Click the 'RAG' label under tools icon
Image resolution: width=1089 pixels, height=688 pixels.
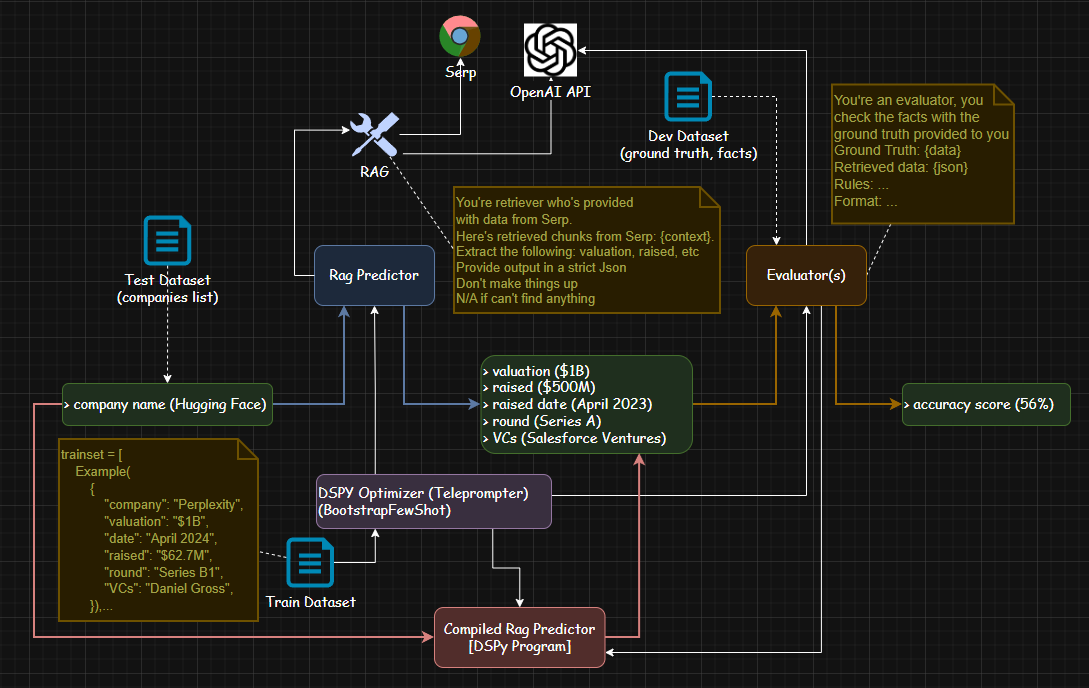click(374, 171)
